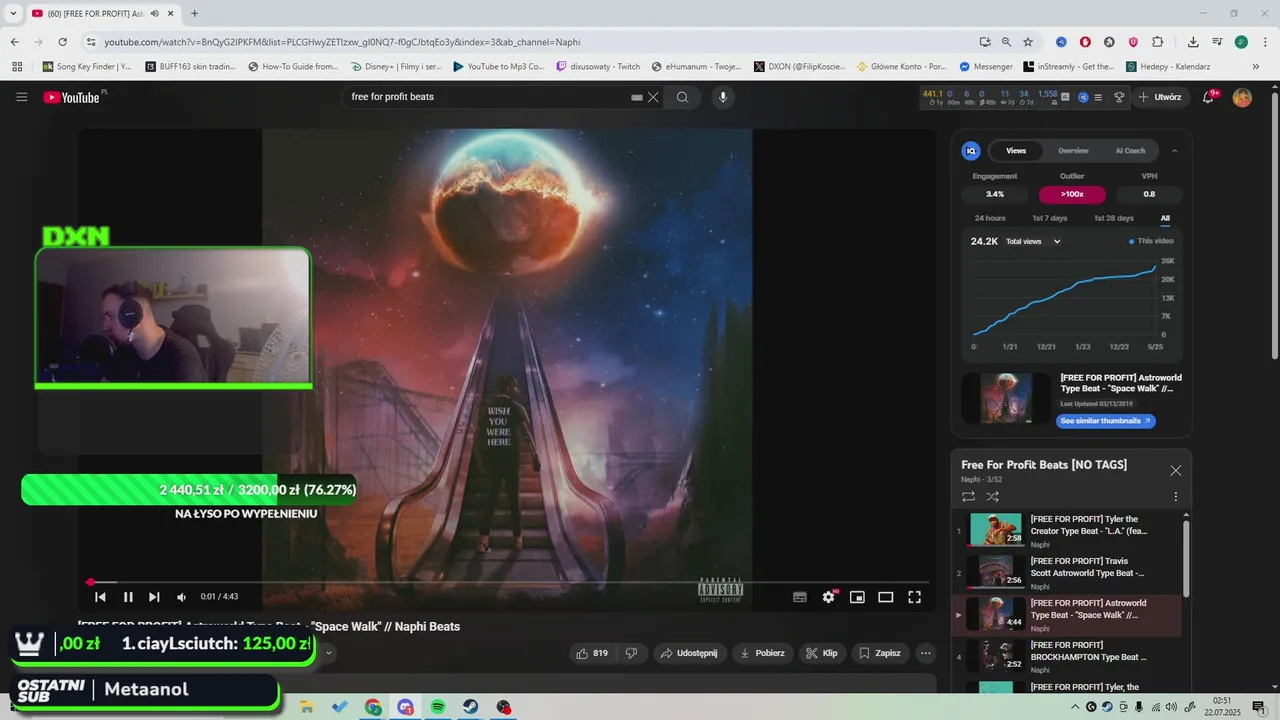Mute the video volume
1280x720 pixels.
181,597
